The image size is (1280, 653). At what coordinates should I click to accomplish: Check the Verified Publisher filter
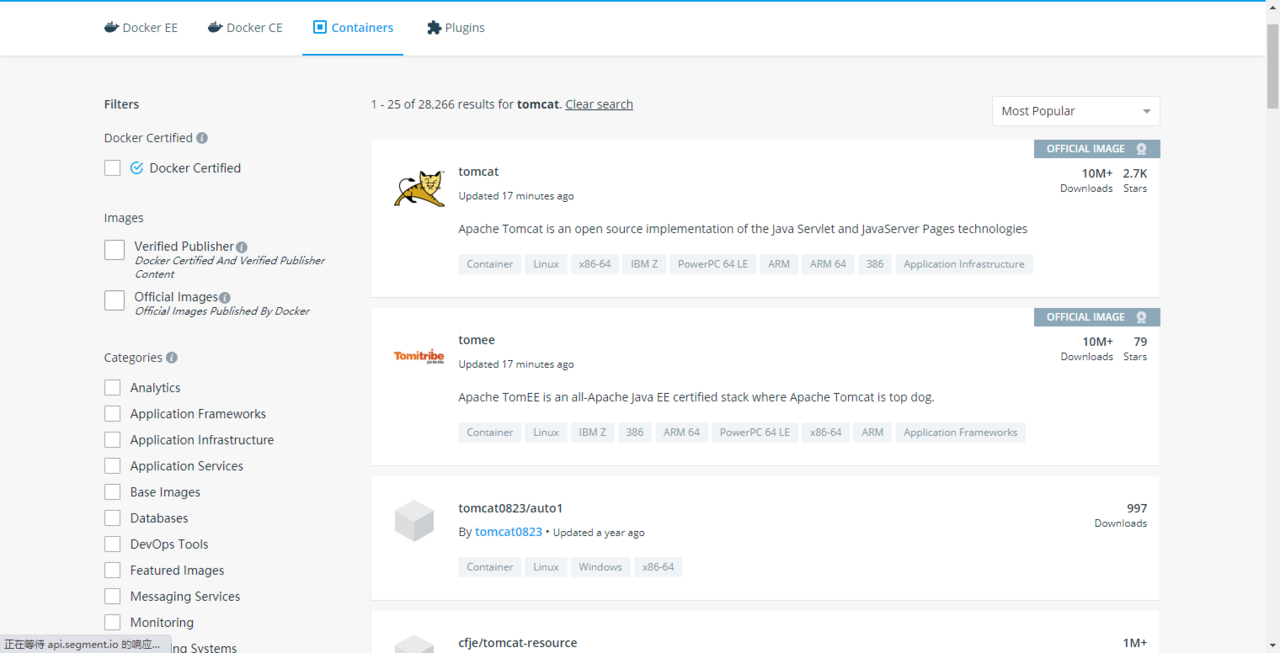(x=115, y=250)
